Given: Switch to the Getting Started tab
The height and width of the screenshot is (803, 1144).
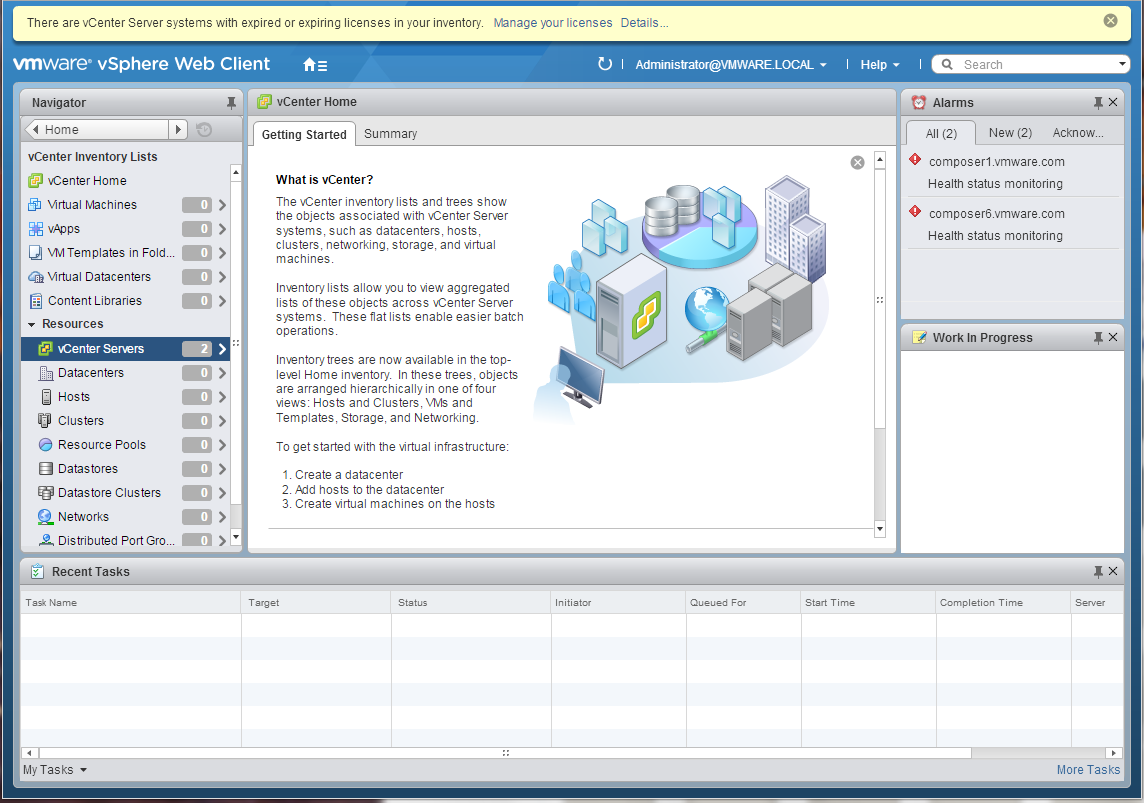Looking at the screenshot, I should click(304, 135).
